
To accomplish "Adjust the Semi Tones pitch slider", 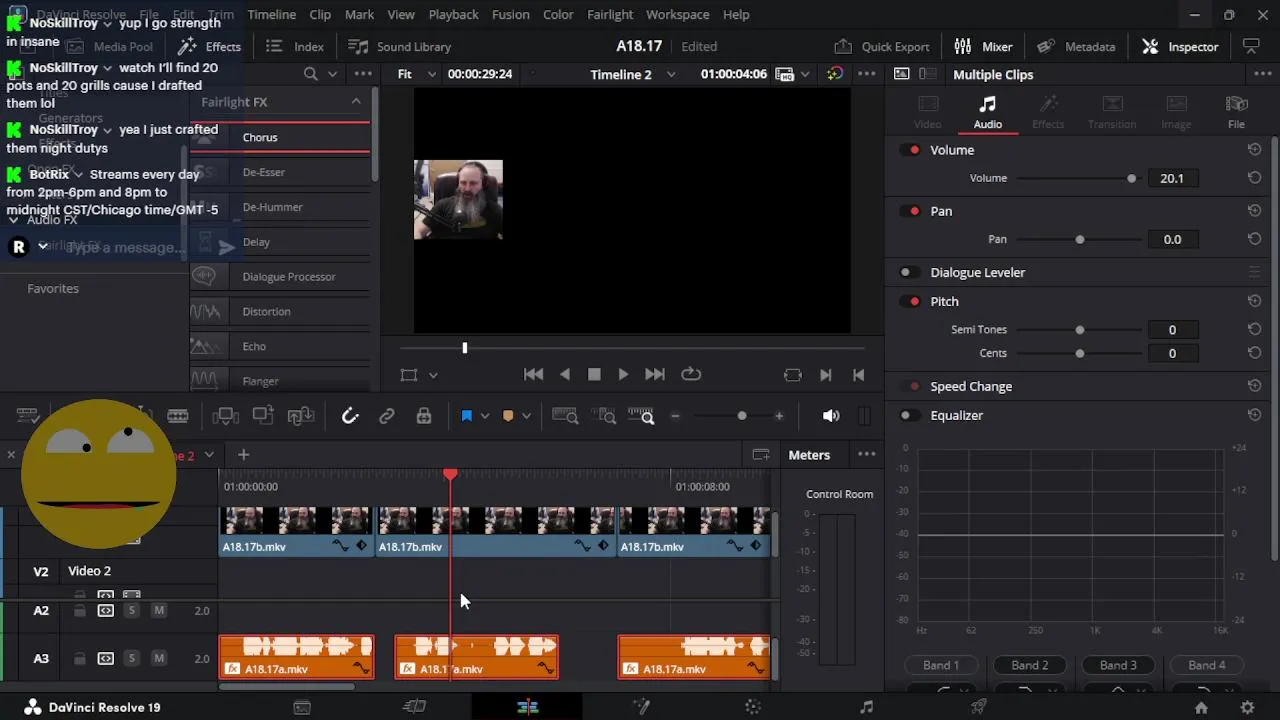I will pyautogui.click(x=1079, y=329).
